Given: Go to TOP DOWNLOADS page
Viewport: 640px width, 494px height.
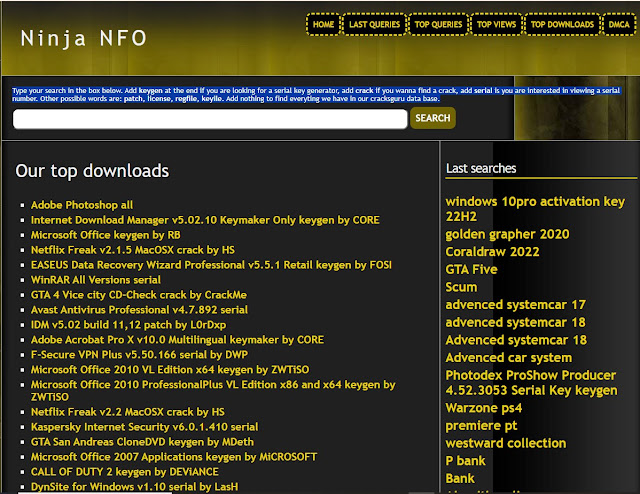Looking at the screenshot, I should (x=562, y=24).
